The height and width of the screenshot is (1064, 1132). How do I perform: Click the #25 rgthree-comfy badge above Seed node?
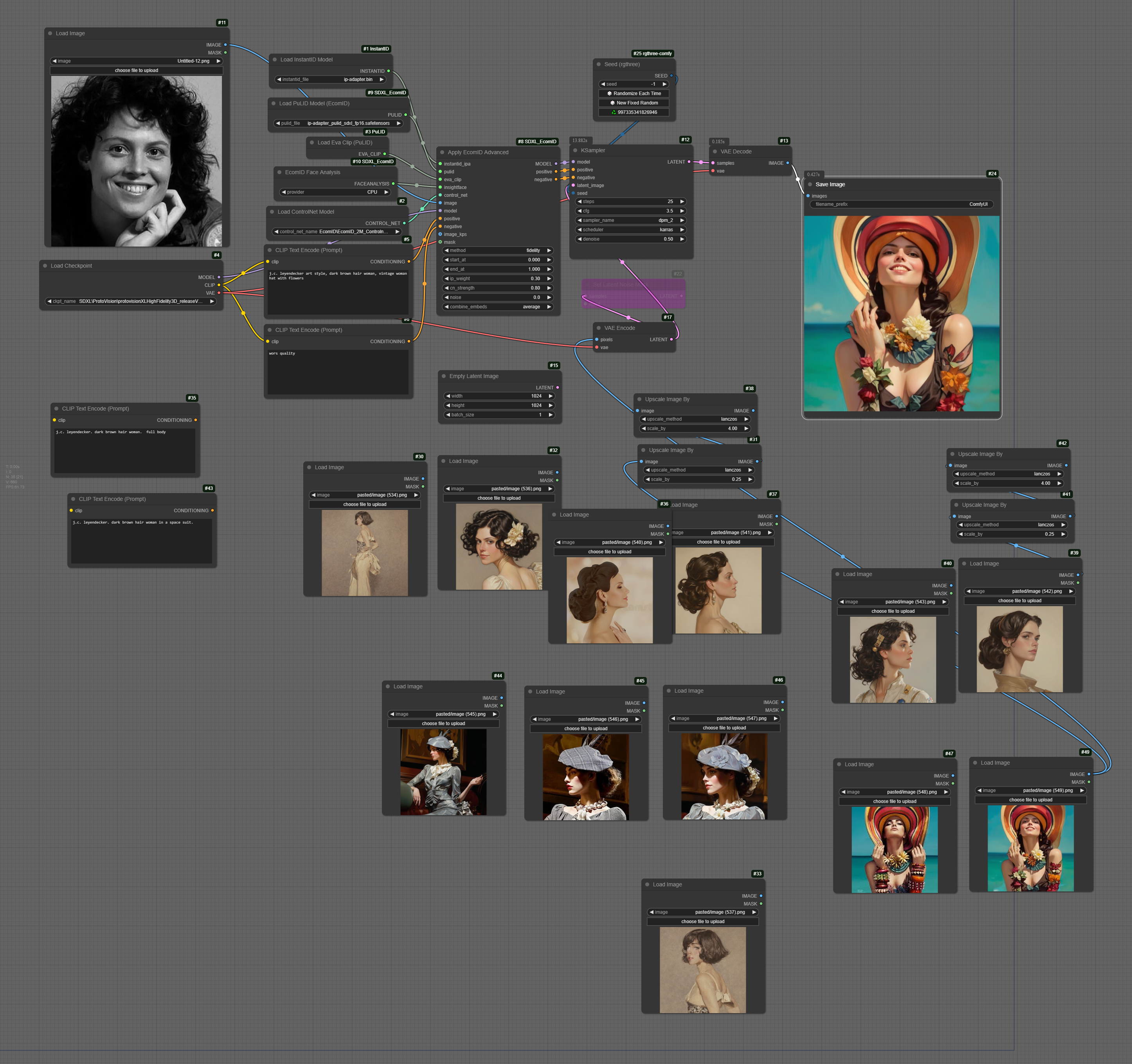(x=653, y=54)
